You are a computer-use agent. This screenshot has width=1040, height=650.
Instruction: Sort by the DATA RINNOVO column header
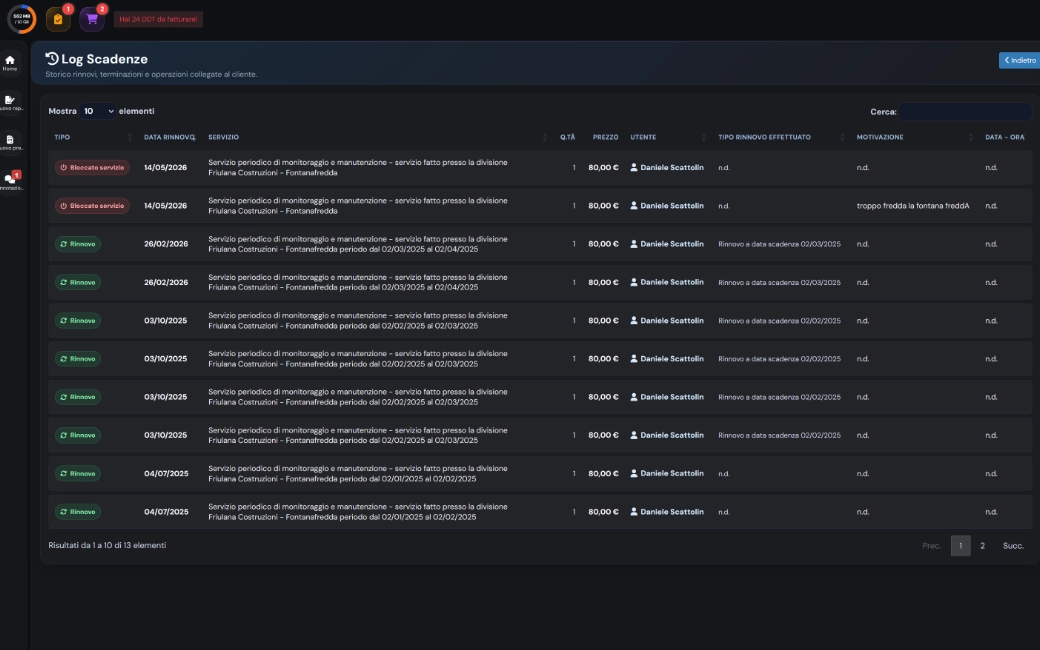point(170,137)
